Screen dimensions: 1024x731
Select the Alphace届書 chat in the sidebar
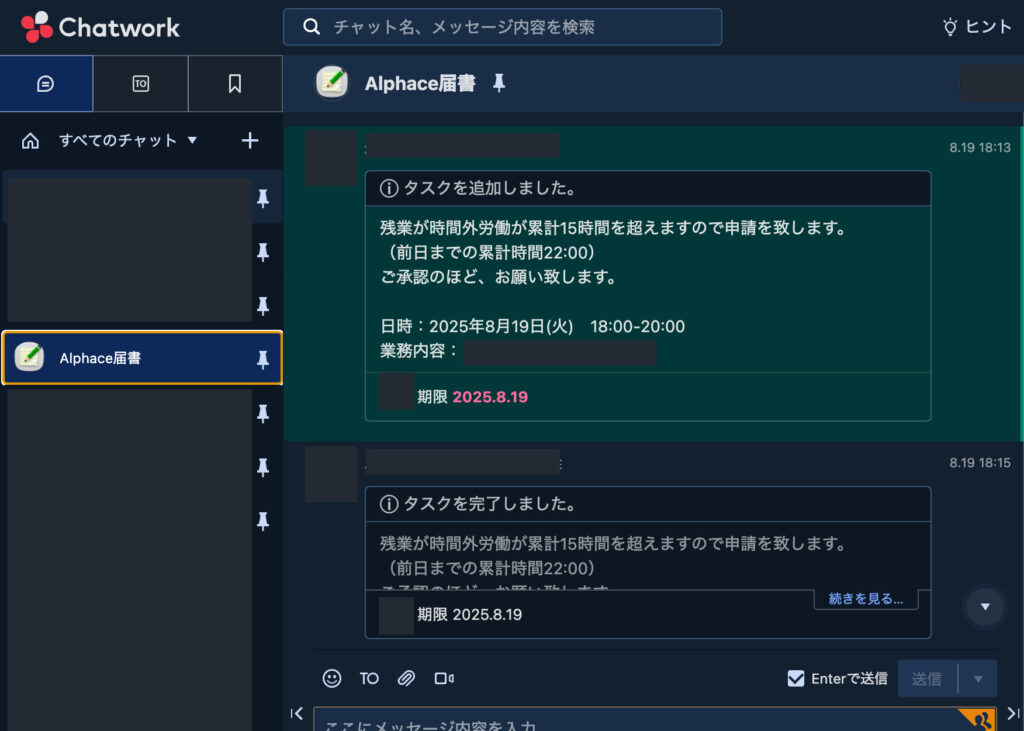(142, 358)
